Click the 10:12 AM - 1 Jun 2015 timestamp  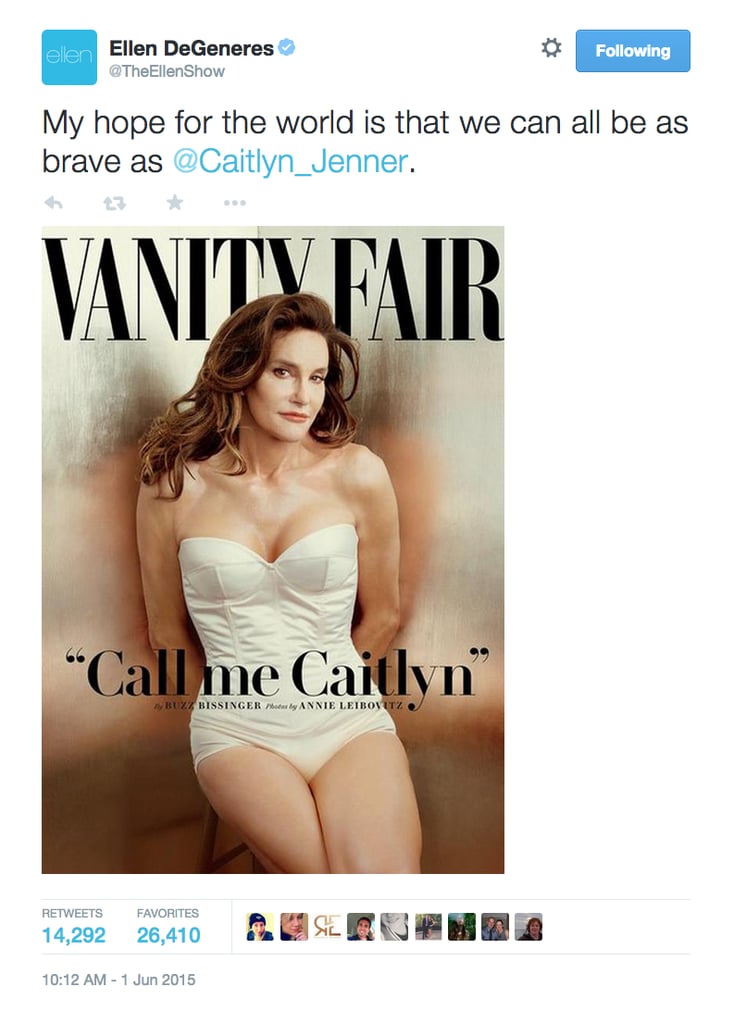(118, 980)
